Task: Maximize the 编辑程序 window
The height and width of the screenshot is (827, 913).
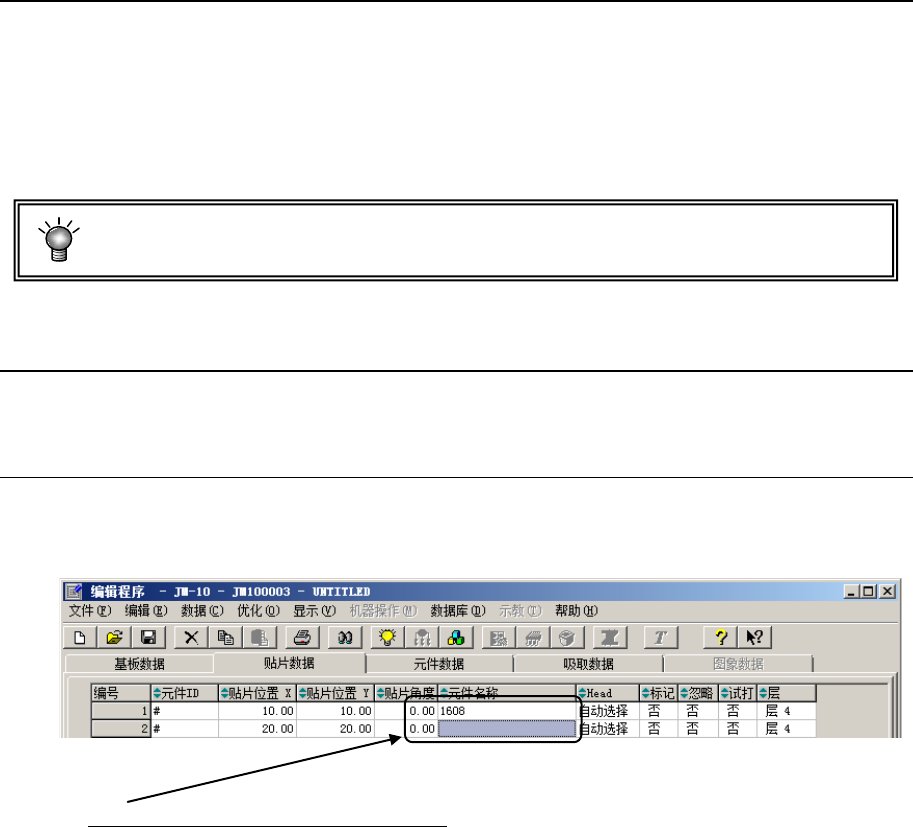Action: click(x=868, y=592)
